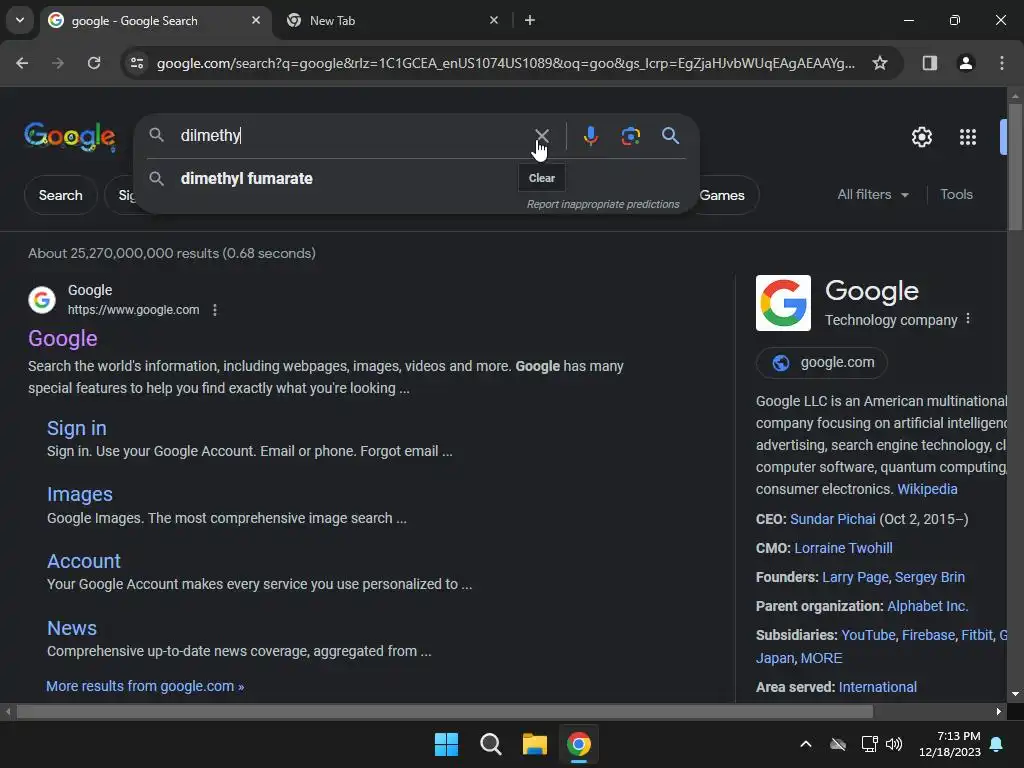This screenshot has width=1024, height=768.
Task: Expand the All filters dropdown
Action: pyautogui.click(x=872, y=195)
